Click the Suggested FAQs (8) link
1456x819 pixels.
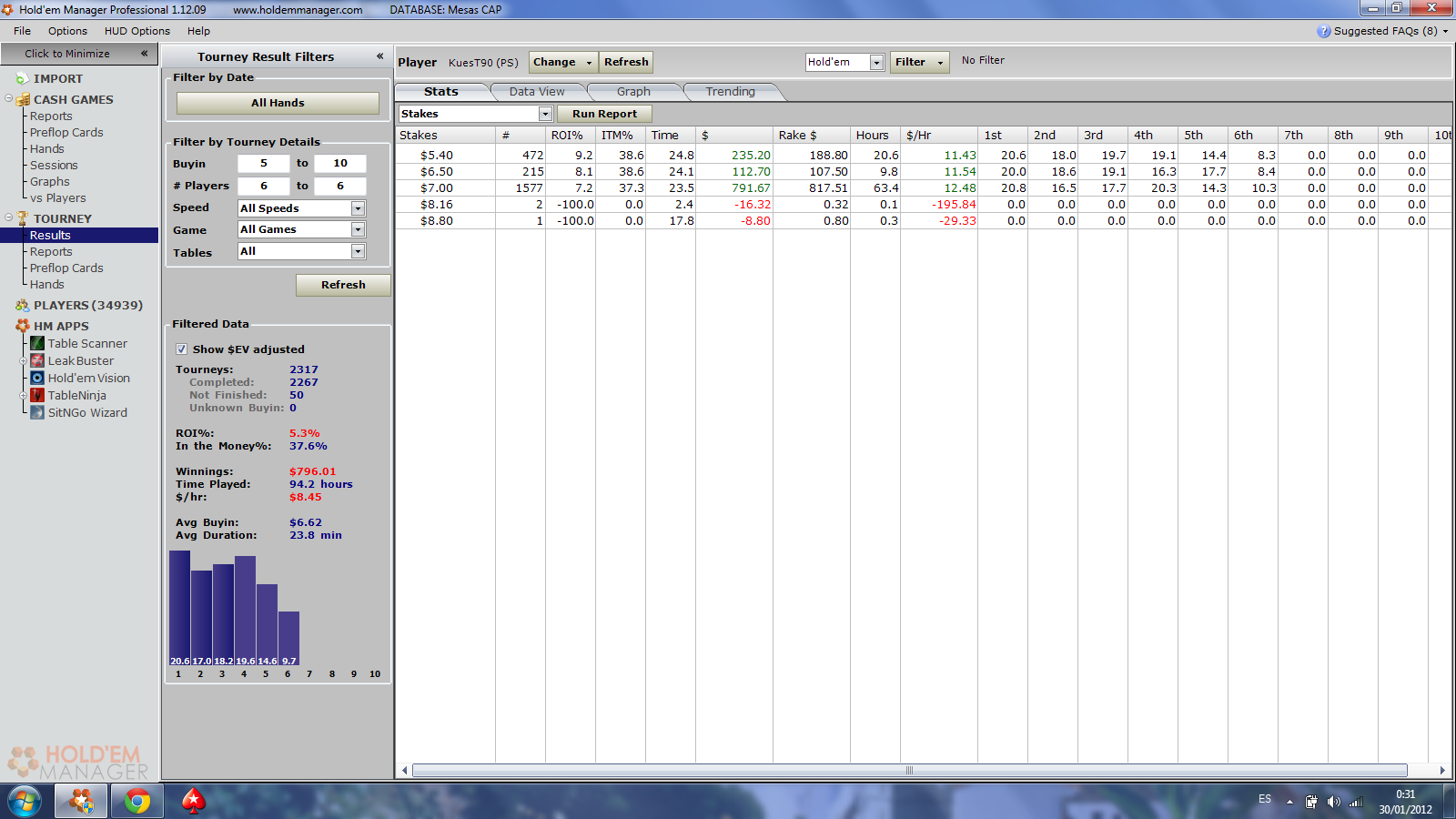click(x=1385, y=31)
